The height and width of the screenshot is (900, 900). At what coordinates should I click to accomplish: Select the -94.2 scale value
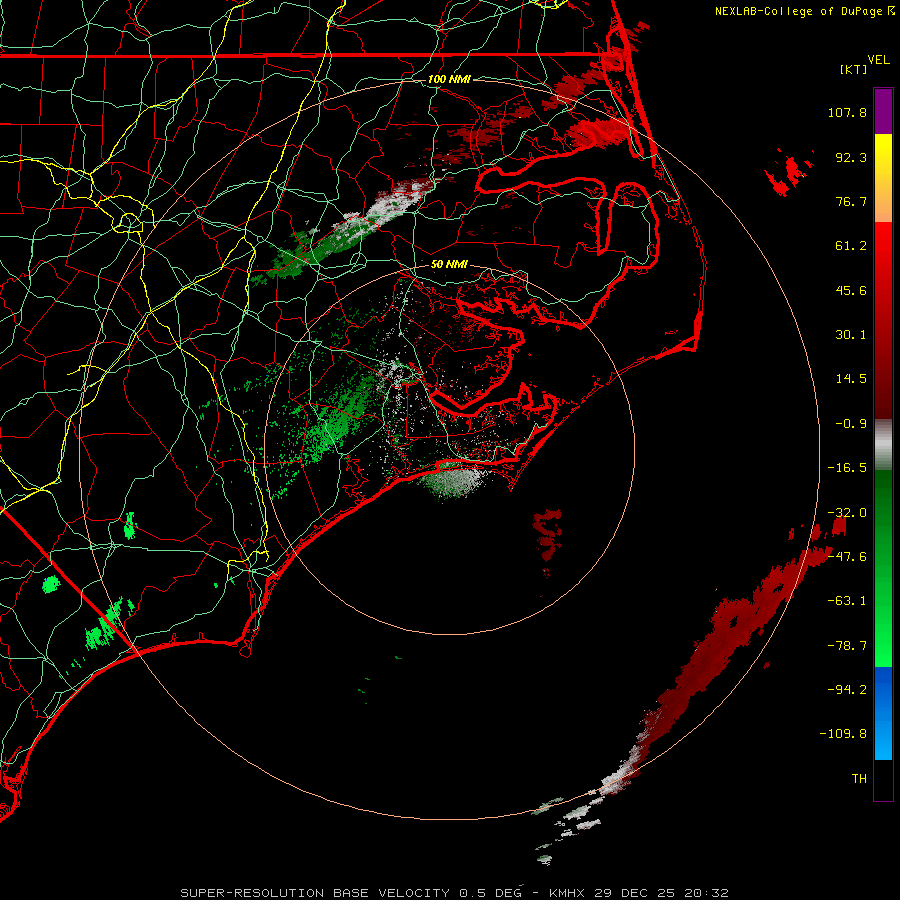847,689
